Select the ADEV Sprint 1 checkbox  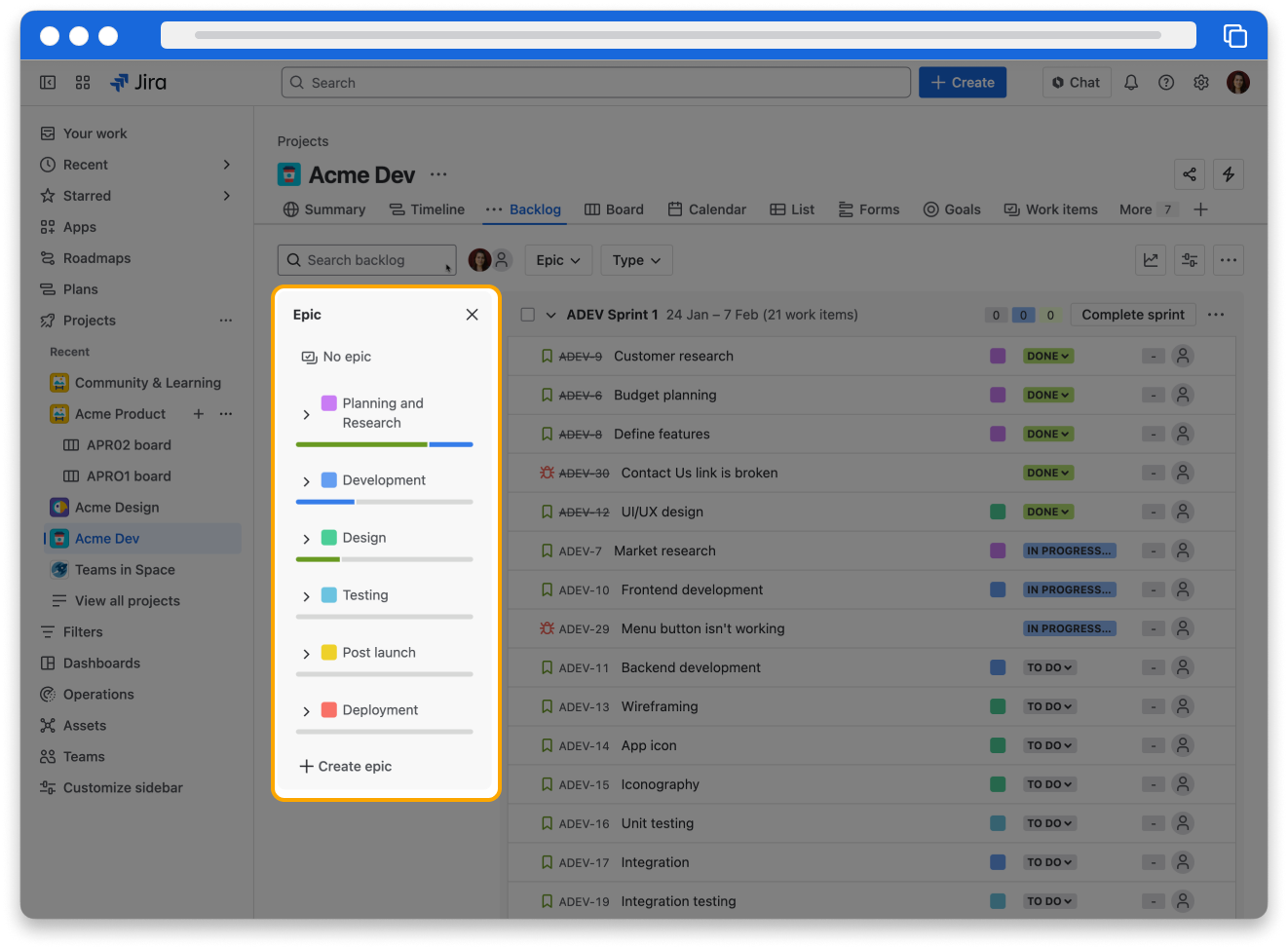coord(528,315)
